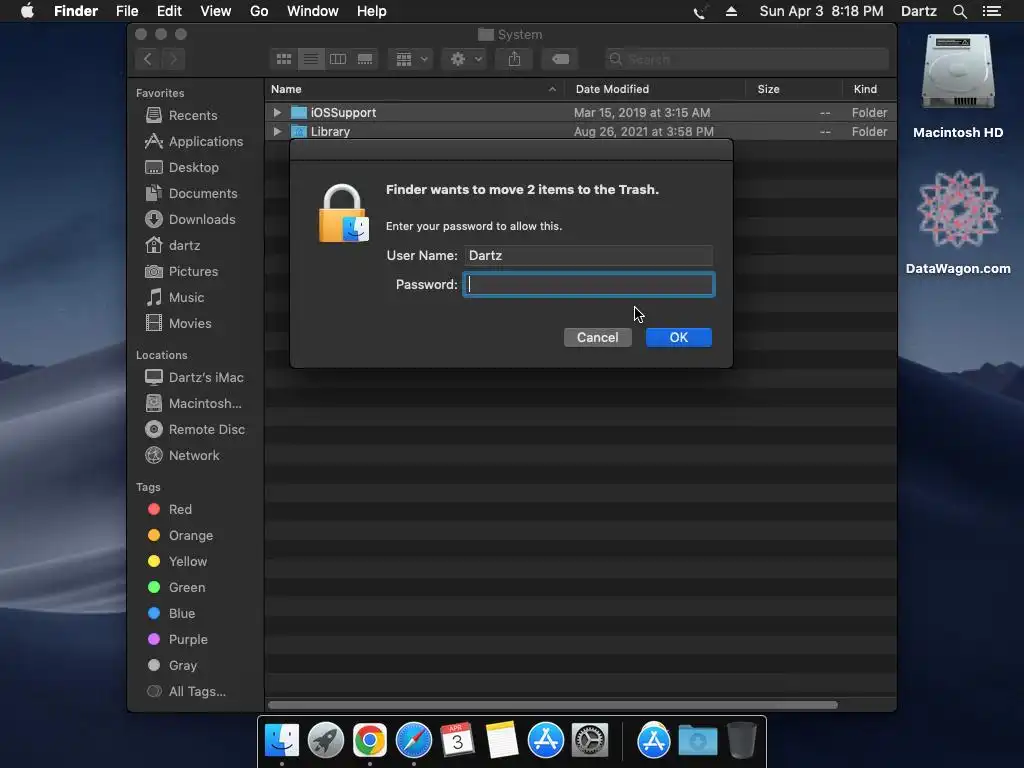The width and height of the screenshot is (1024, 768).
Task: Open the Help menu
Action: click(x=372, y=11)
